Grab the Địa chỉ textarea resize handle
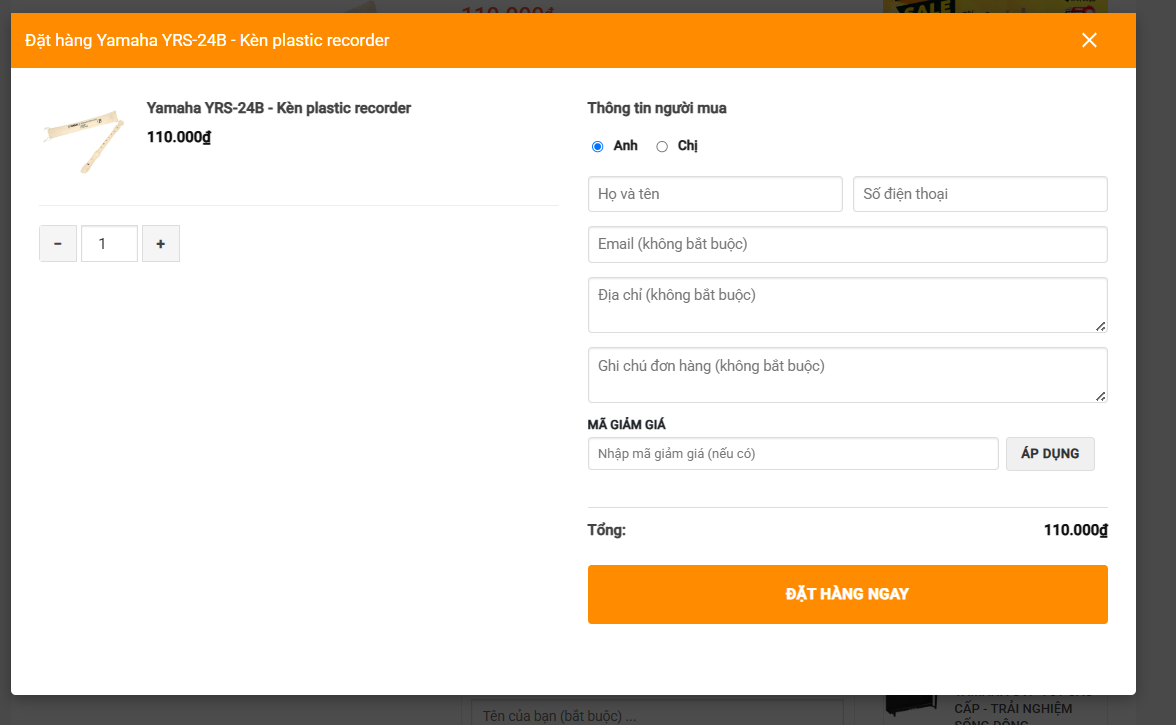The height and width of the screenshot is (725, 1176). (1100, 326)
